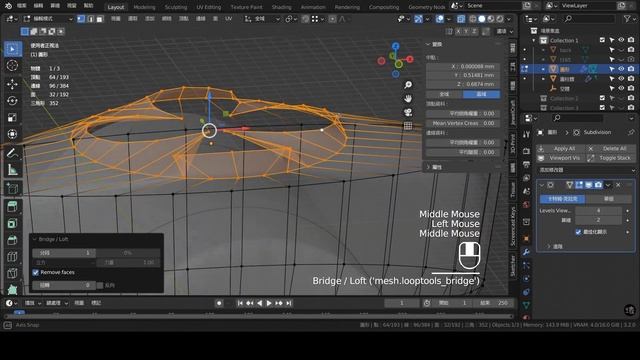This screenshot has width=640, height=360.
Task: Switch to wireframe viewport shading
Action: click(x=473, y=19)
